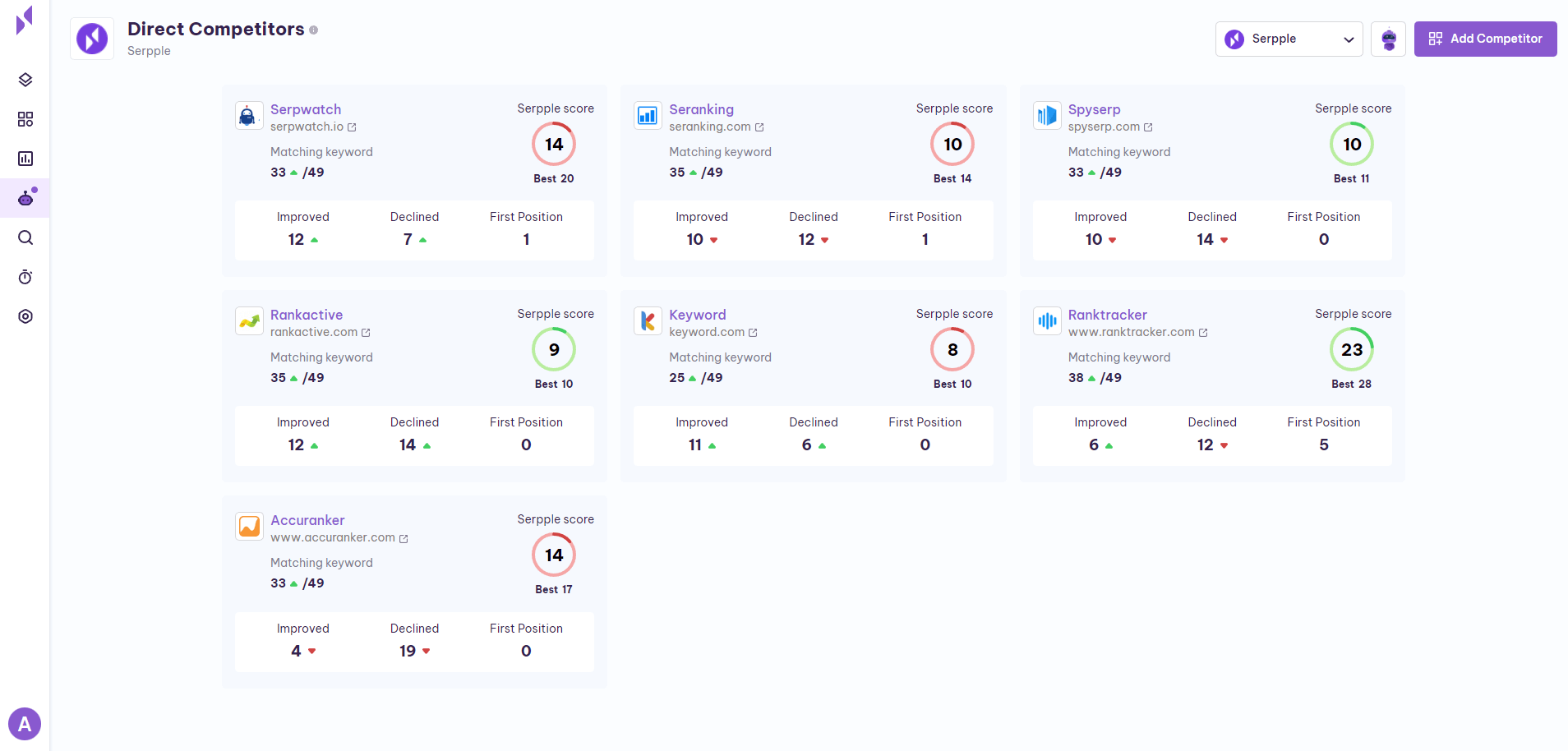Click the Serpple logo in top-left corner
1568x751 pixels.
(25, 20)
